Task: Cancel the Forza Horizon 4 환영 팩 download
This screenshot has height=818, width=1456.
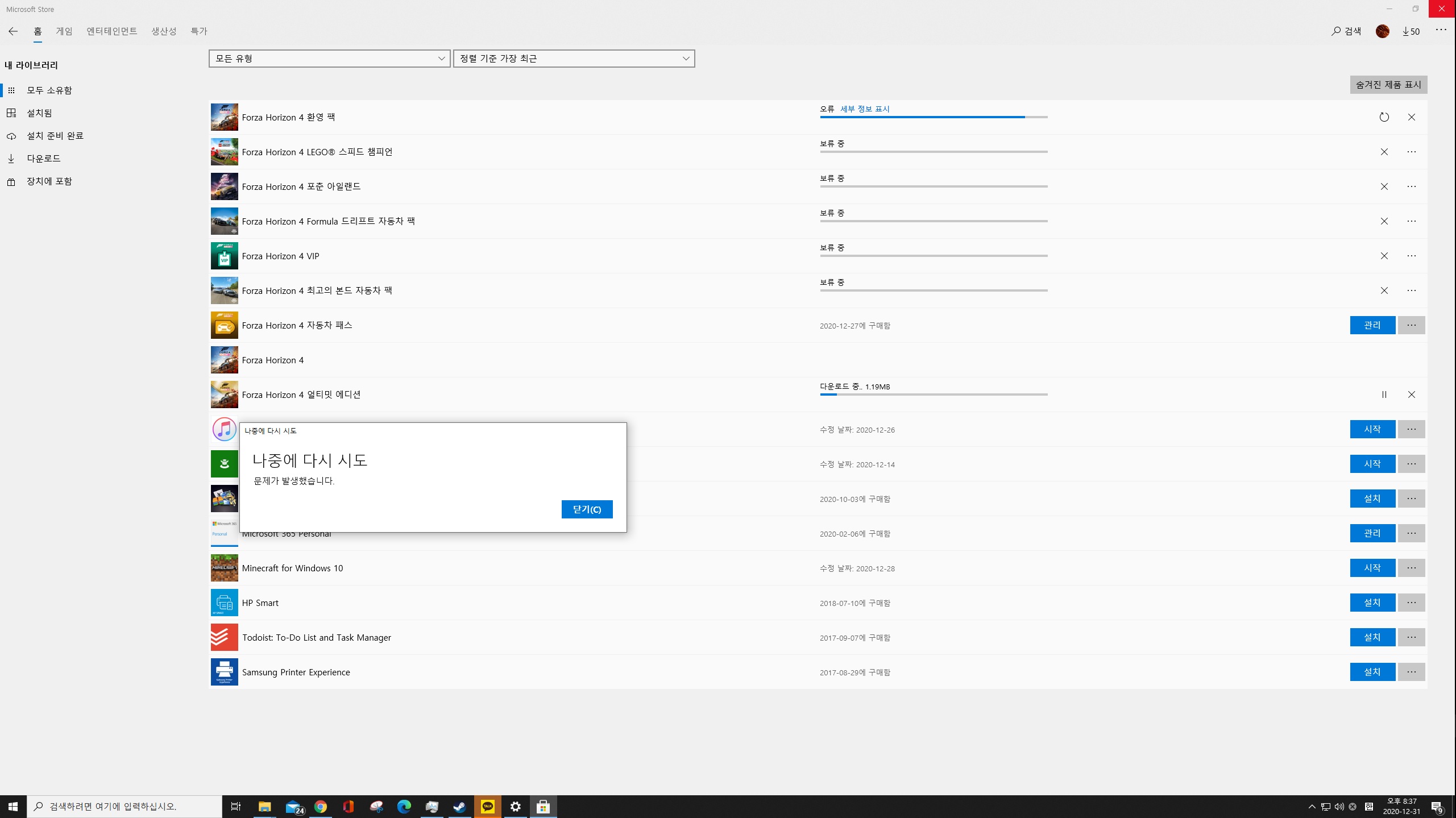Action: tap(1411, 117)
